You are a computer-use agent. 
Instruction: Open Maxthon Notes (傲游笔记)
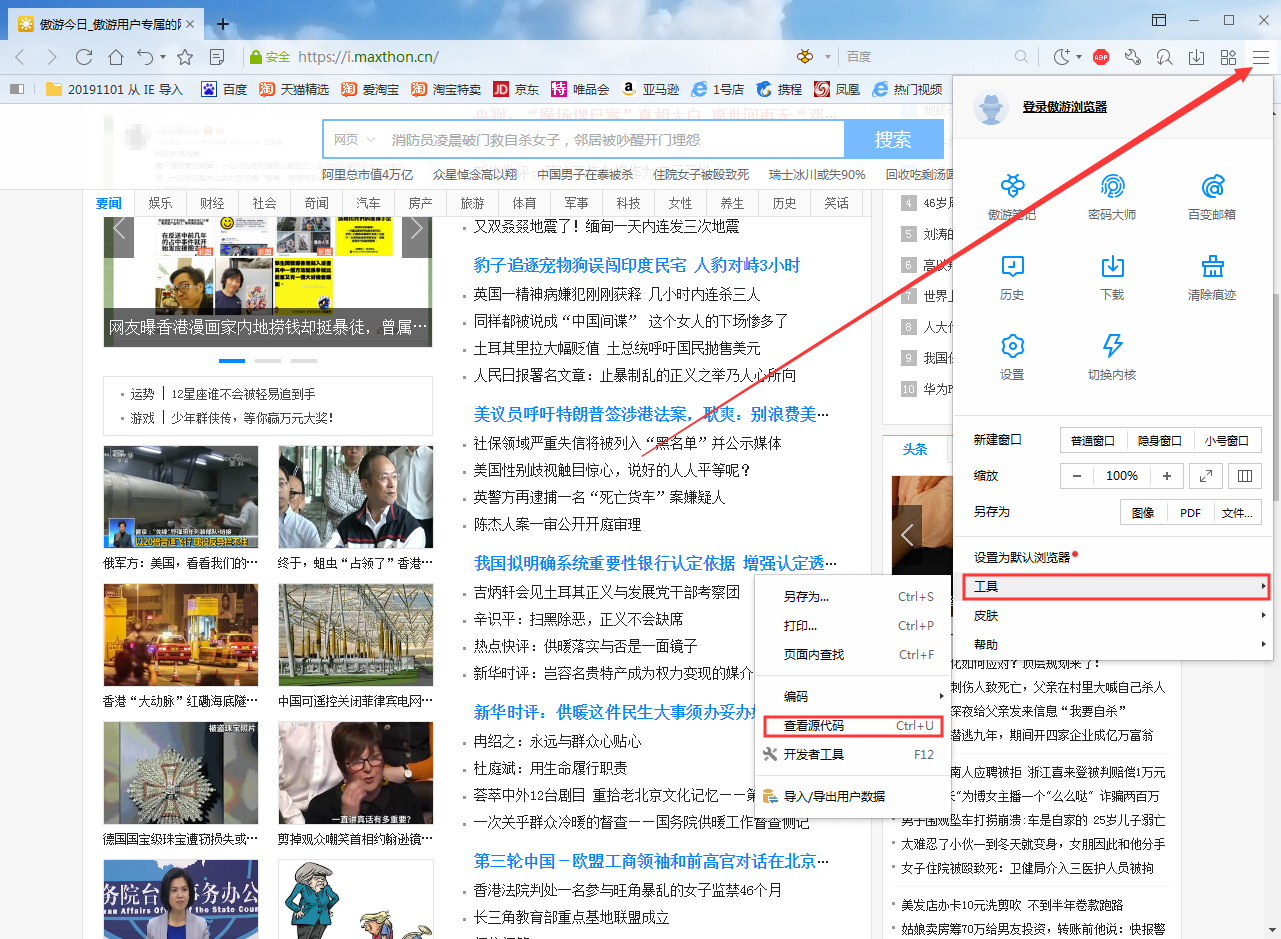pos(1012,195)
